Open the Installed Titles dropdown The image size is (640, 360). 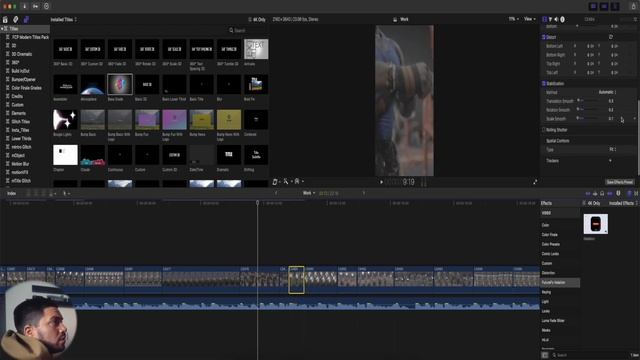click(64, 19)
